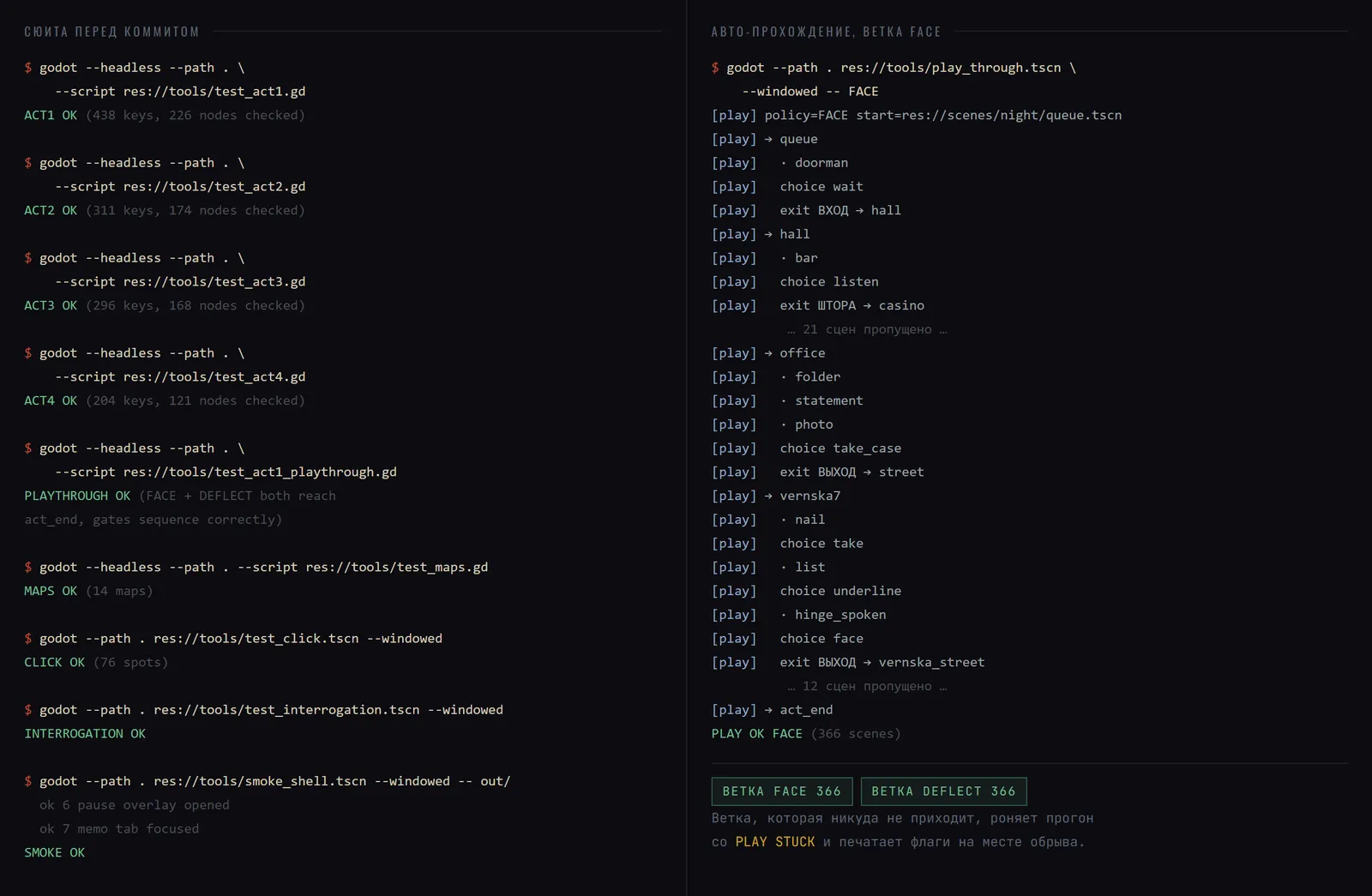
Task: Click the test_act2.gd script path line
Action: click(180, 186)
